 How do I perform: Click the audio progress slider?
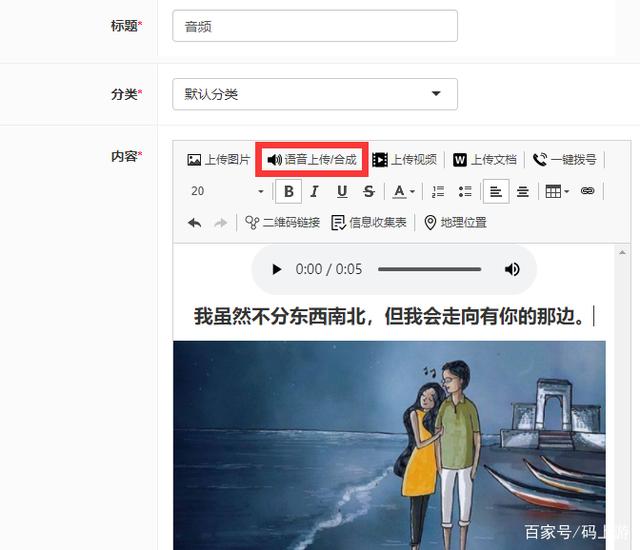click(429, 269)
